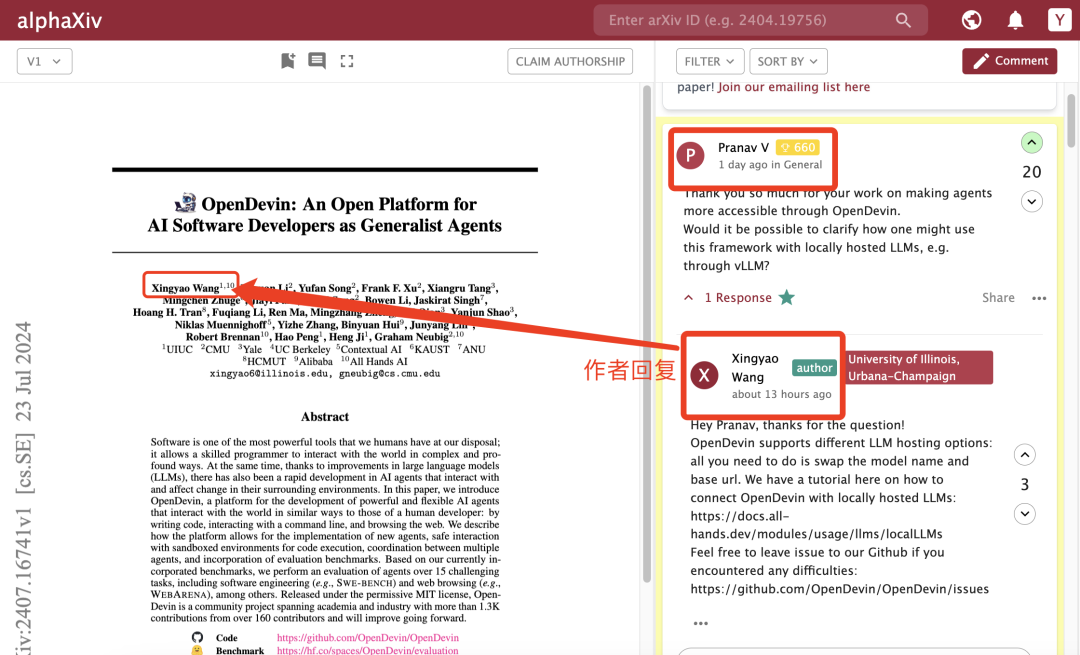The image size is (1080, 655).
Task: Open more options below Xingyao's reply
Action: click(x=700, y=623)
